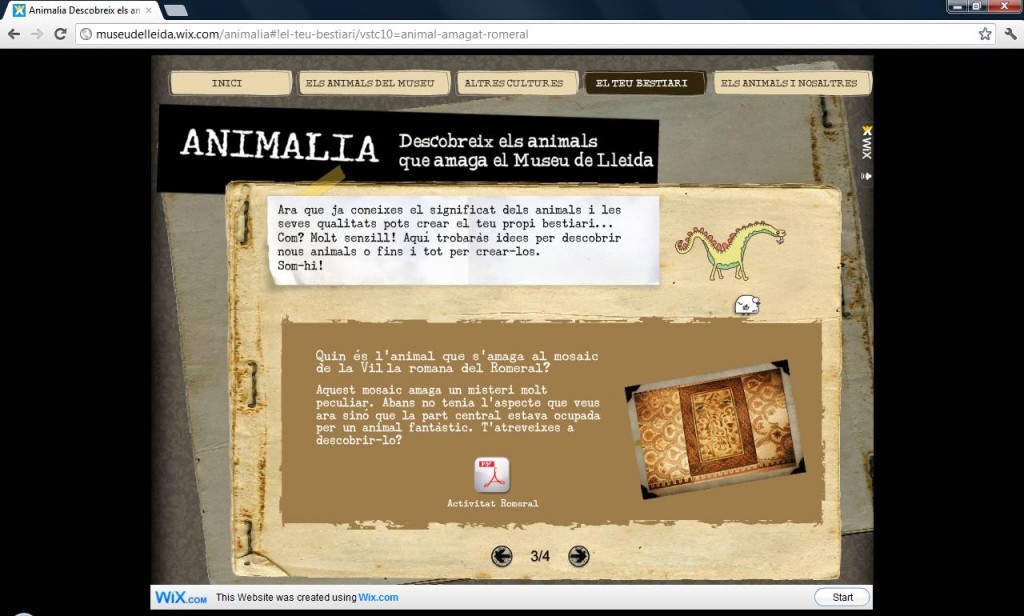
Task: Go to the previous bestiary page arrow
Action: [x=502, y=556]
